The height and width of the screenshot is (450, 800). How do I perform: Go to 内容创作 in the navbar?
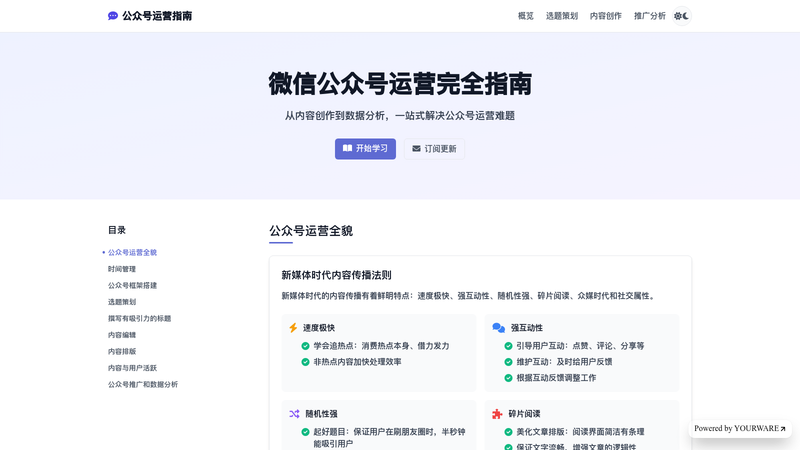pyautogui.click(x=606, y=16)
